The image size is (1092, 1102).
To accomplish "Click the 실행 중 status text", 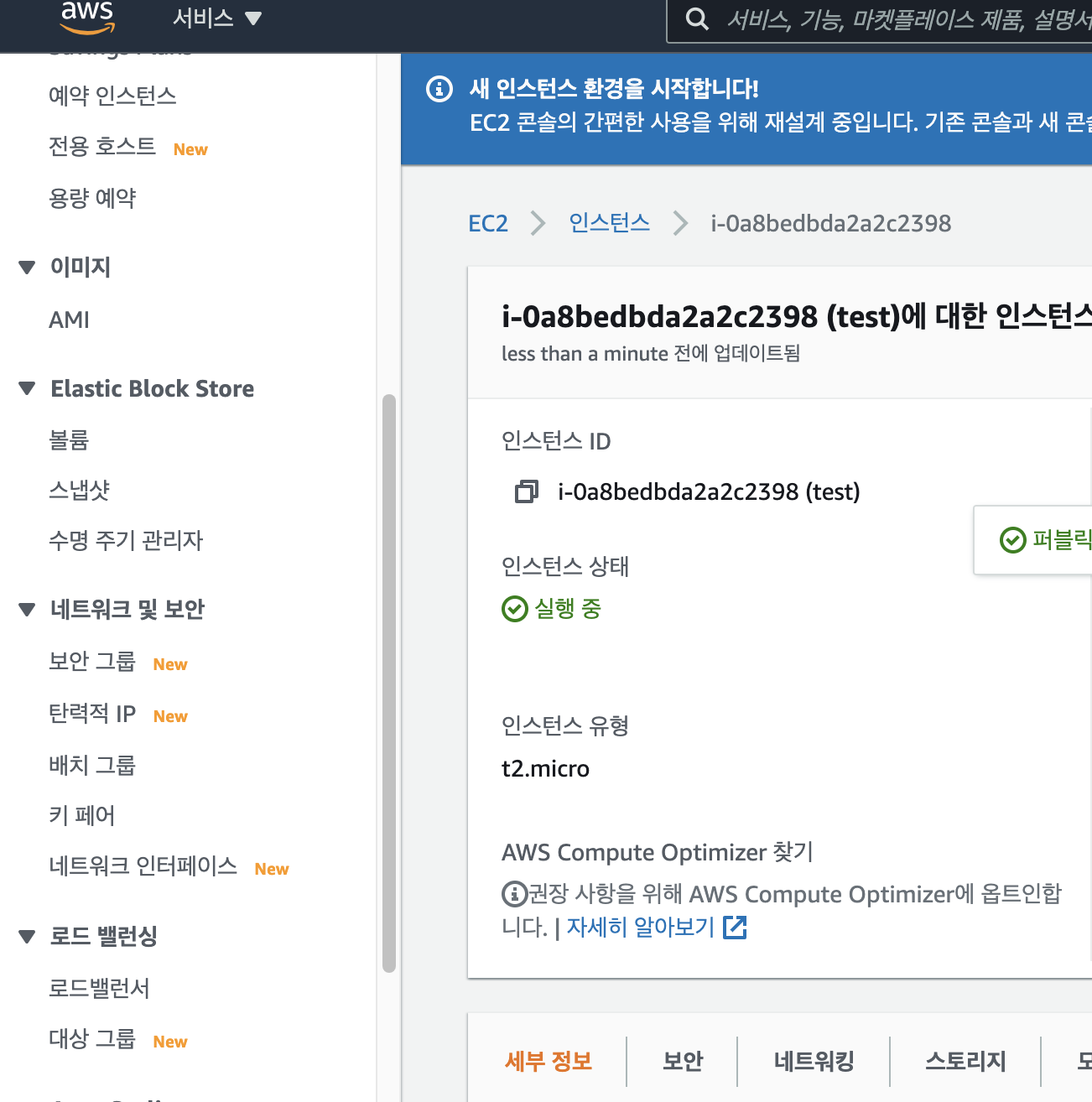I will click(x=568, y=609).
